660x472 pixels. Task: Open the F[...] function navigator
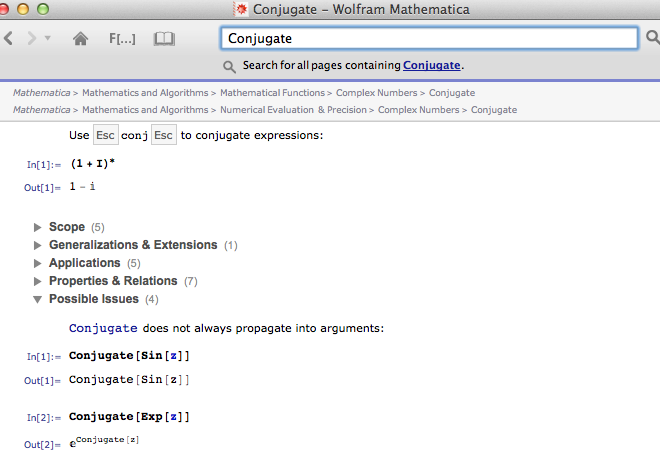[122, 39]
